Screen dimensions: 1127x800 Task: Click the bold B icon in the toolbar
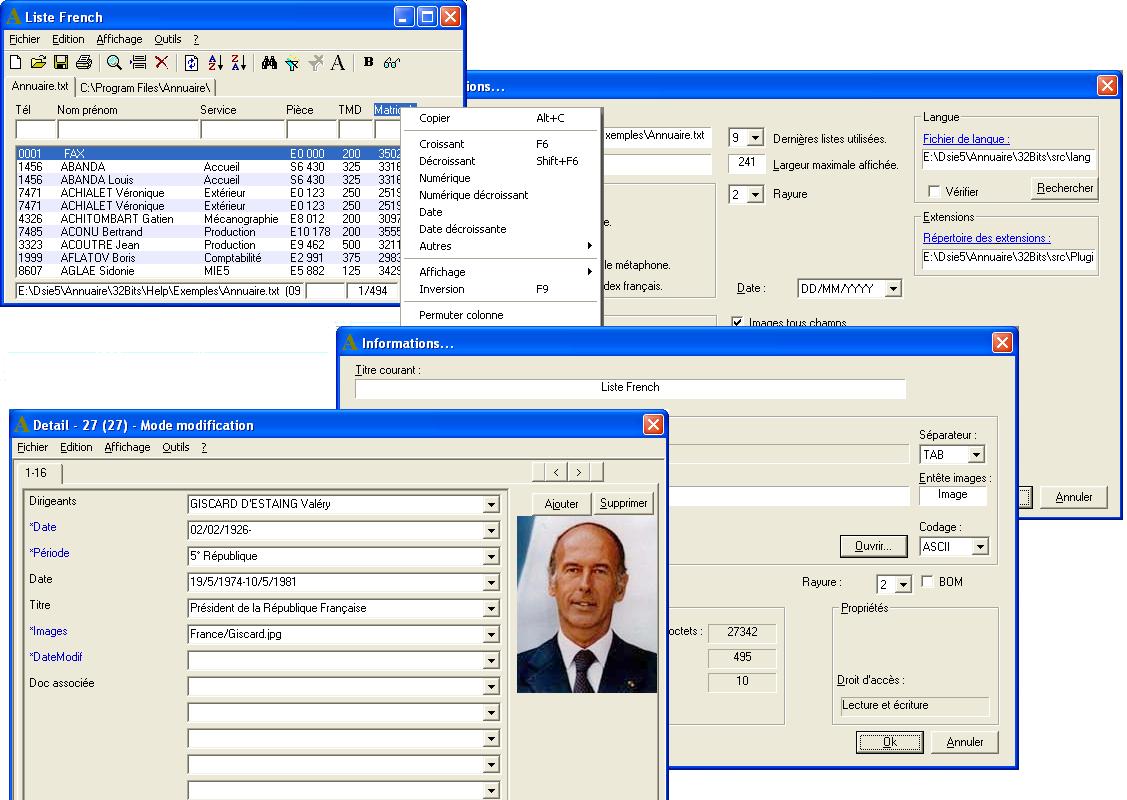click(x=368, y=62)
